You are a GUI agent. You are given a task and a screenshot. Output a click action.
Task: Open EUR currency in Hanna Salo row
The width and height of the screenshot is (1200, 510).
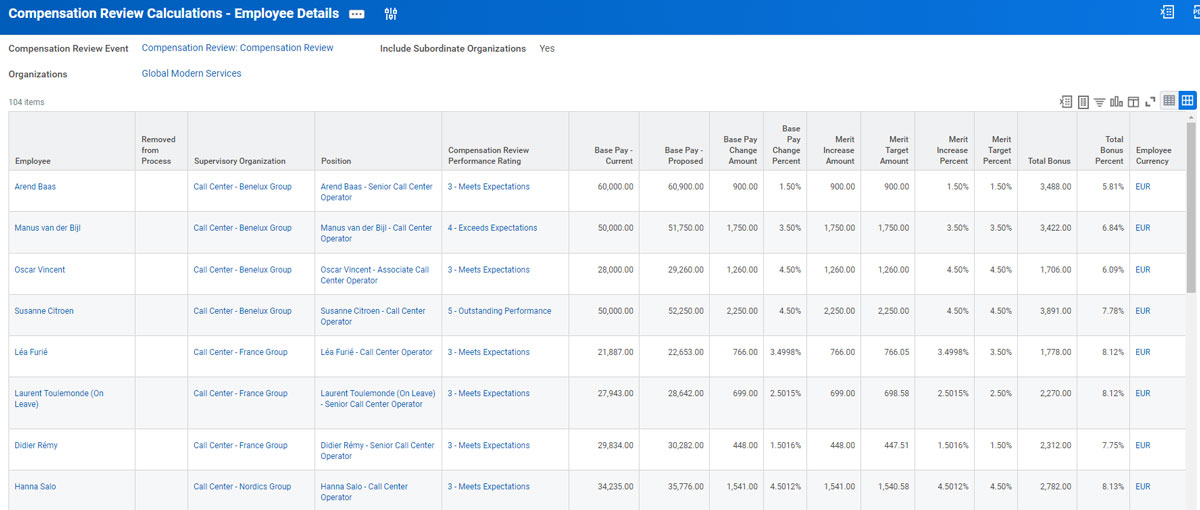click(1143, 487)
